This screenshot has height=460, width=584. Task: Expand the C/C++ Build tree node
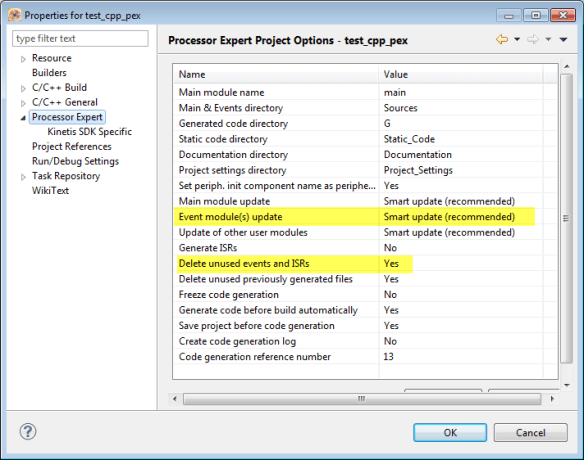tap(23, 88)
